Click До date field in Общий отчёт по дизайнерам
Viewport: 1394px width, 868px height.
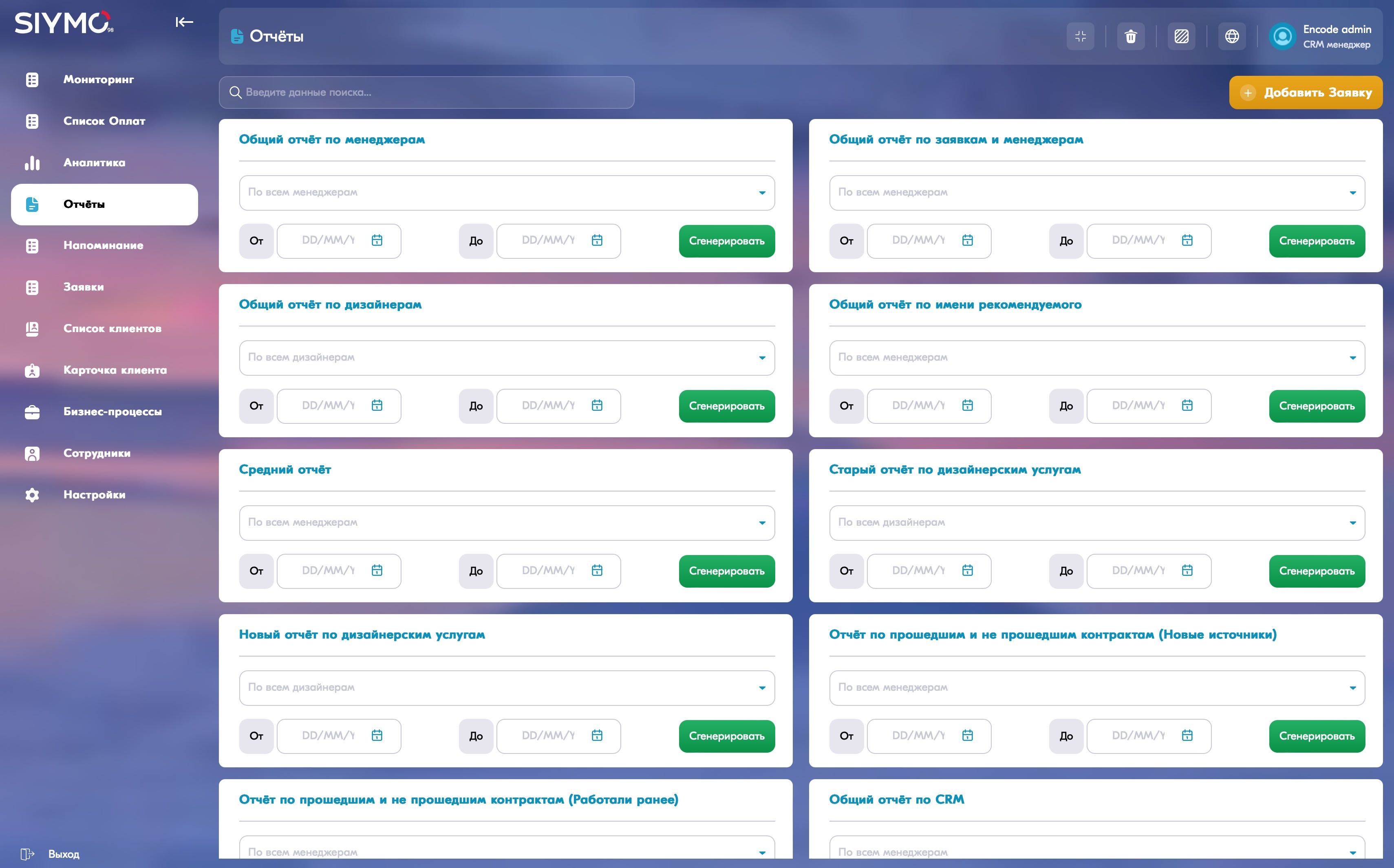558,406
